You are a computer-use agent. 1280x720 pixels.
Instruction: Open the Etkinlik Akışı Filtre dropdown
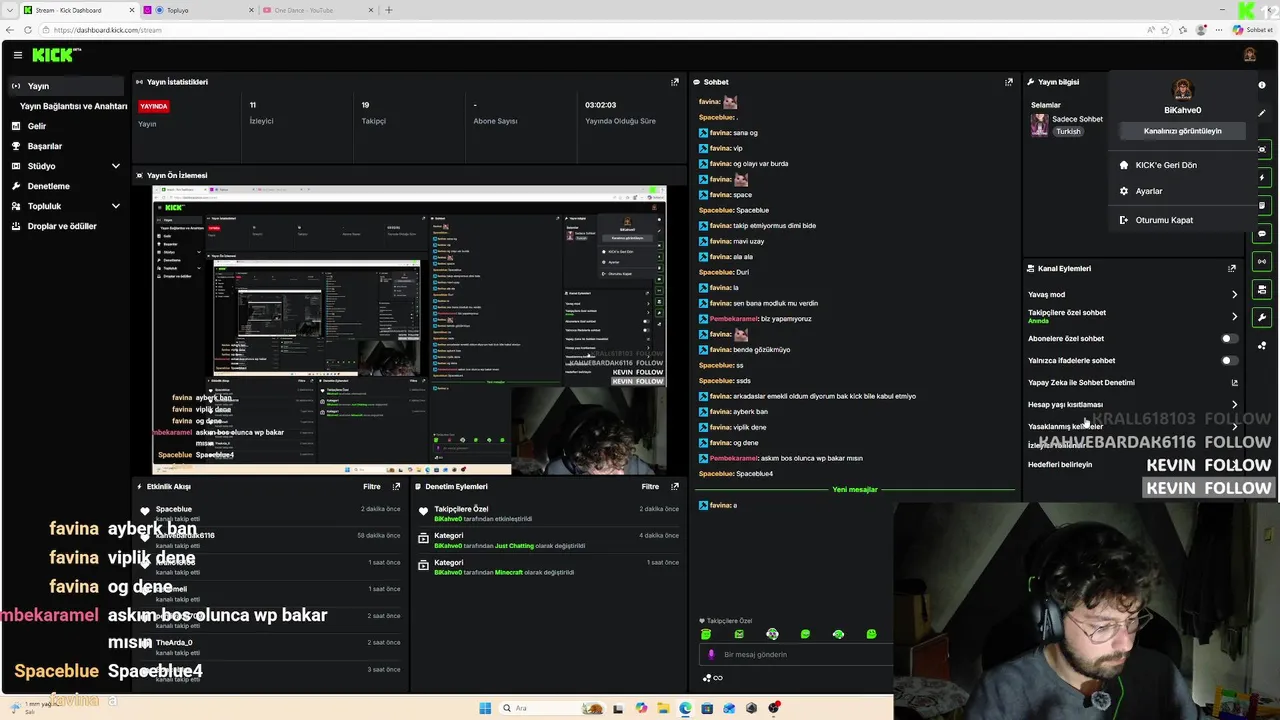[x=371, y=486]
